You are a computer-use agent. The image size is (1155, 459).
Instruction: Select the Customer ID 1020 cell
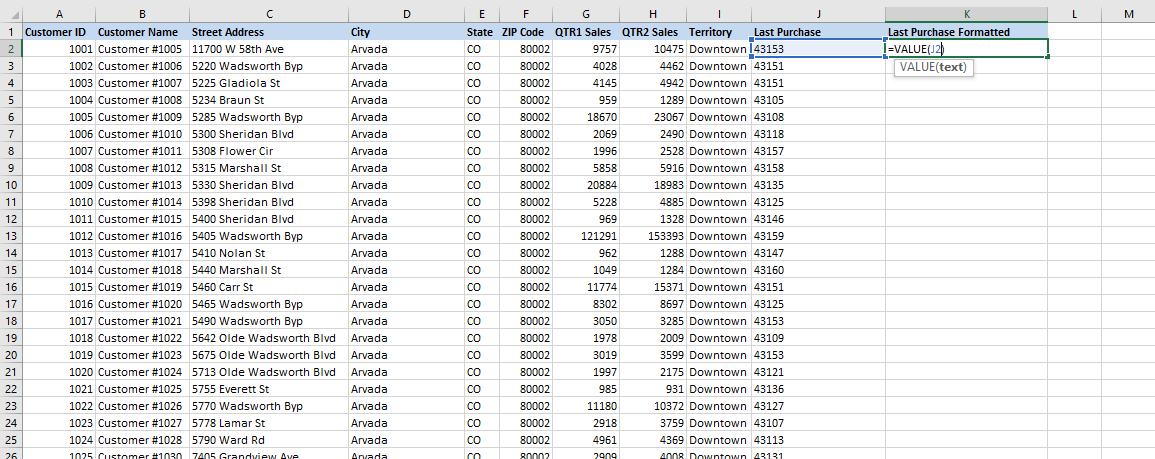click(x=58, y=372)
